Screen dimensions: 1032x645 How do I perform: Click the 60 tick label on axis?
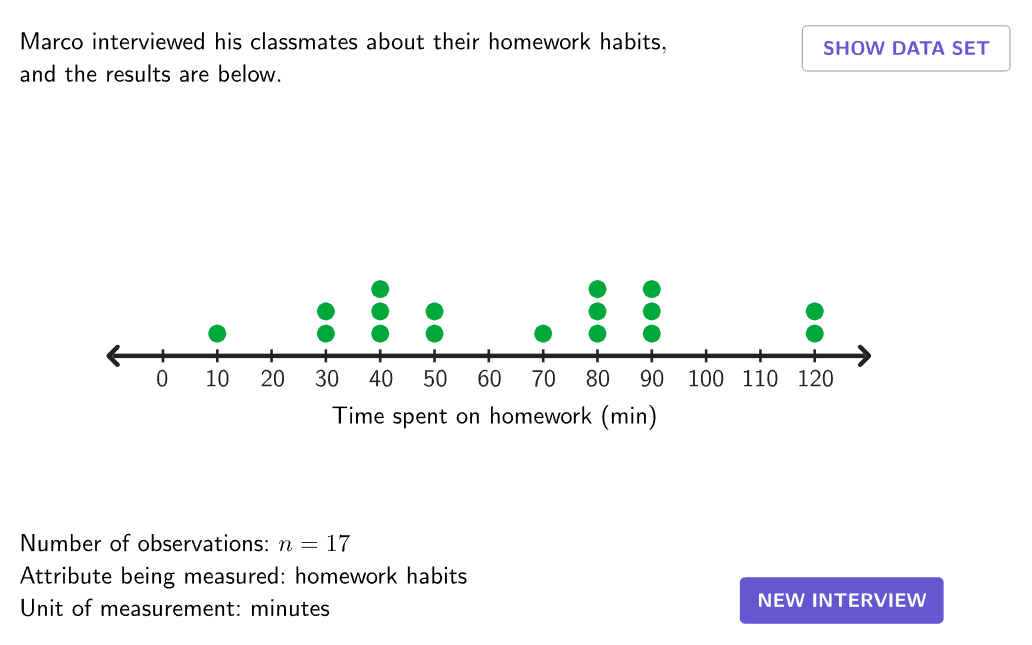coord(489,379)
